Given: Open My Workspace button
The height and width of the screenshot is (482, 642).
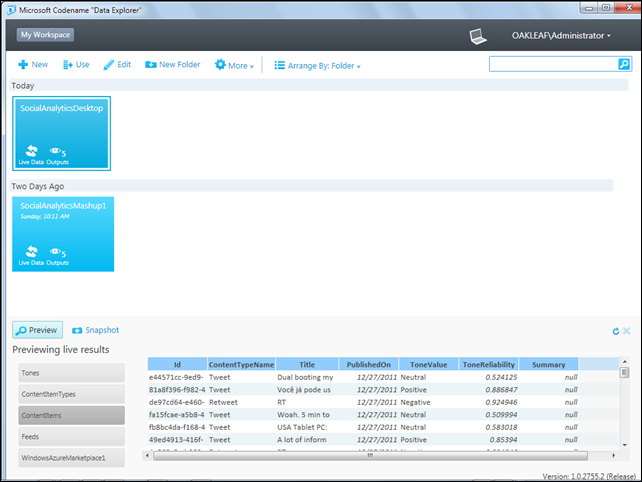Looking at the screenshot, I should [45, 35].
